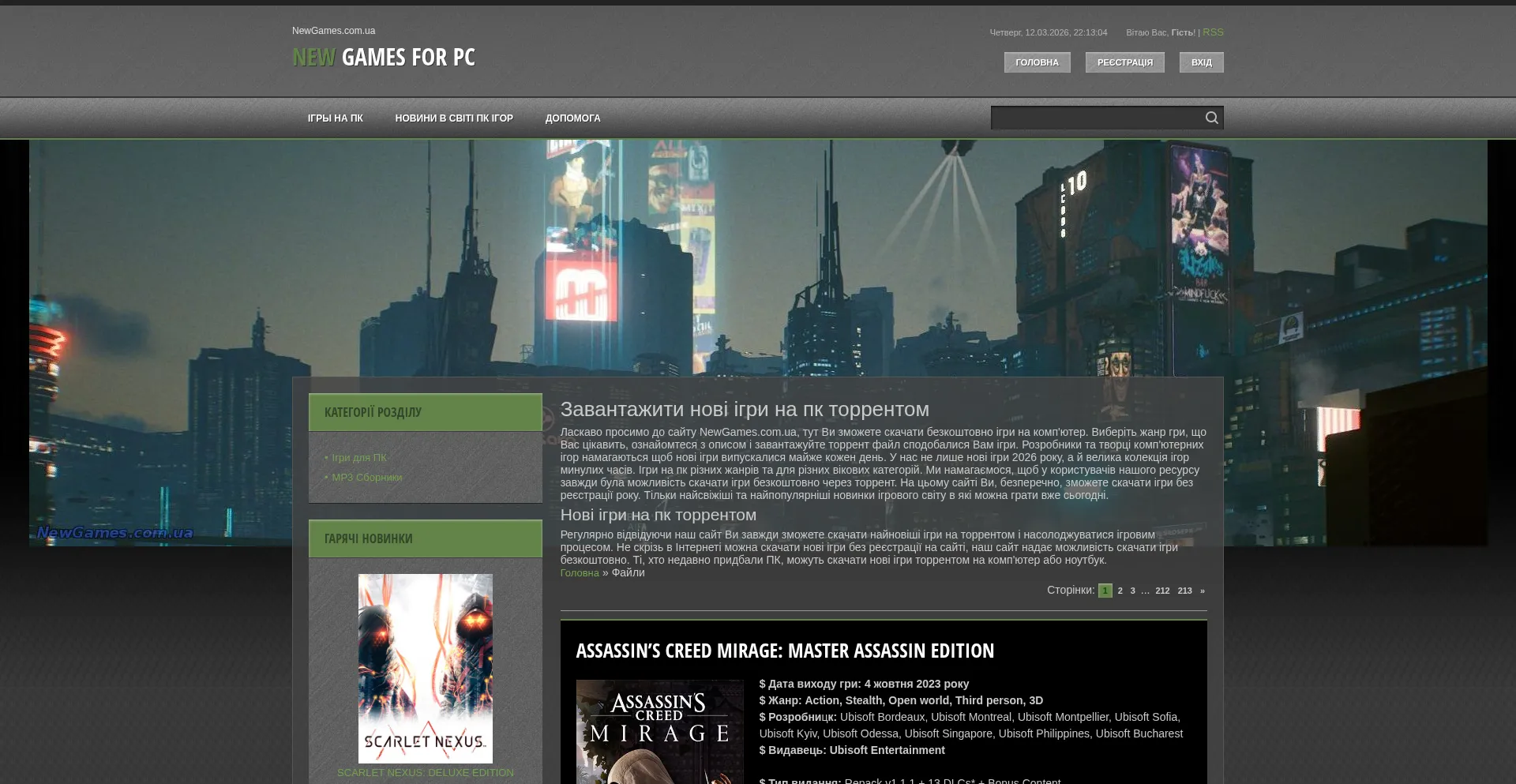
Task: Select Ігри для ПК category
Action: click(359, 458)
